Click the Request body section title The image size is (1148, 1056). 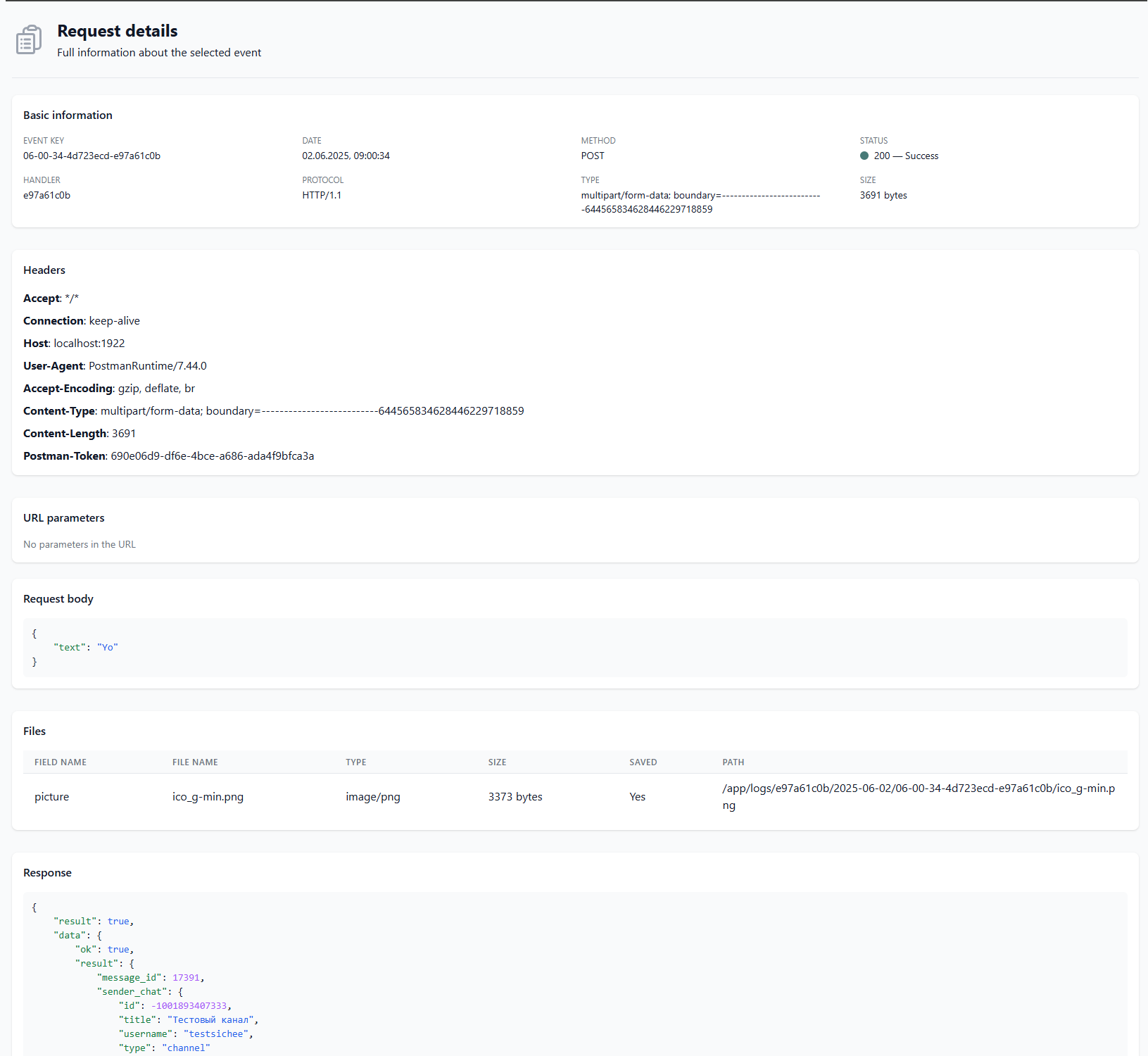coord(58,599)
